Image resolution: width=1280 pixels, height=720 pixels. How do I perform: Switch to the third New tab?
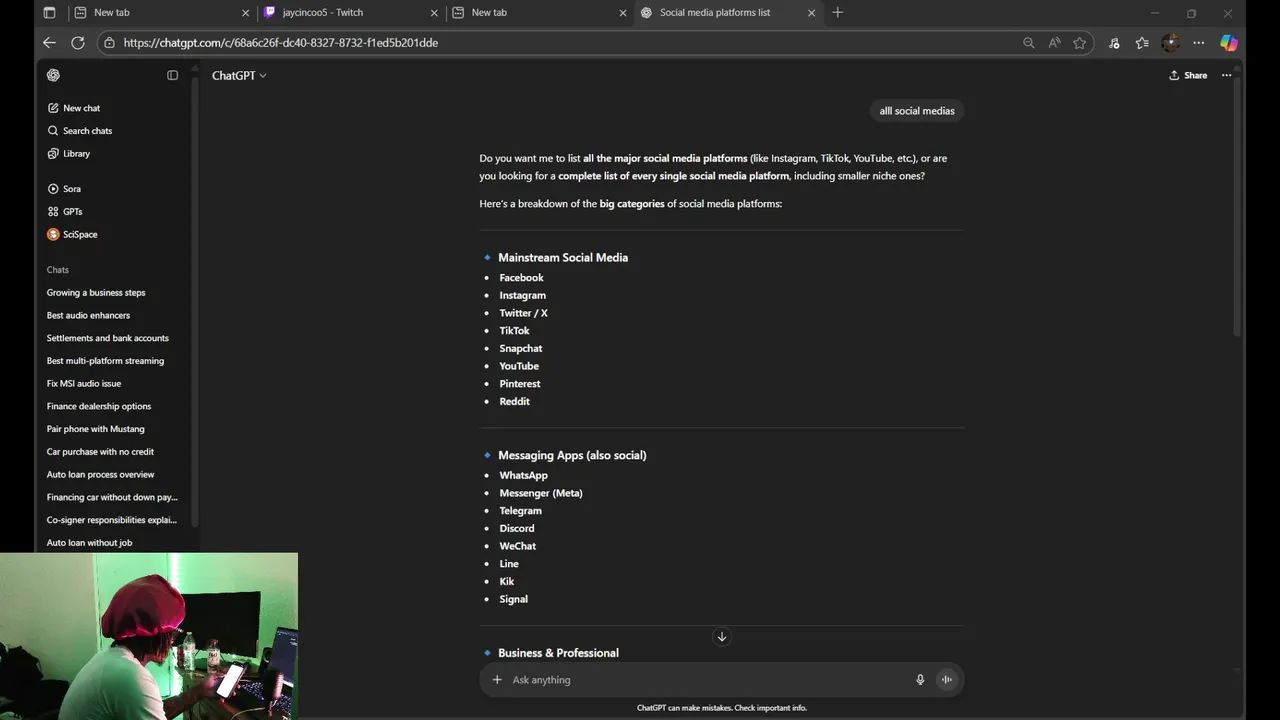click(x=539, y=13)
